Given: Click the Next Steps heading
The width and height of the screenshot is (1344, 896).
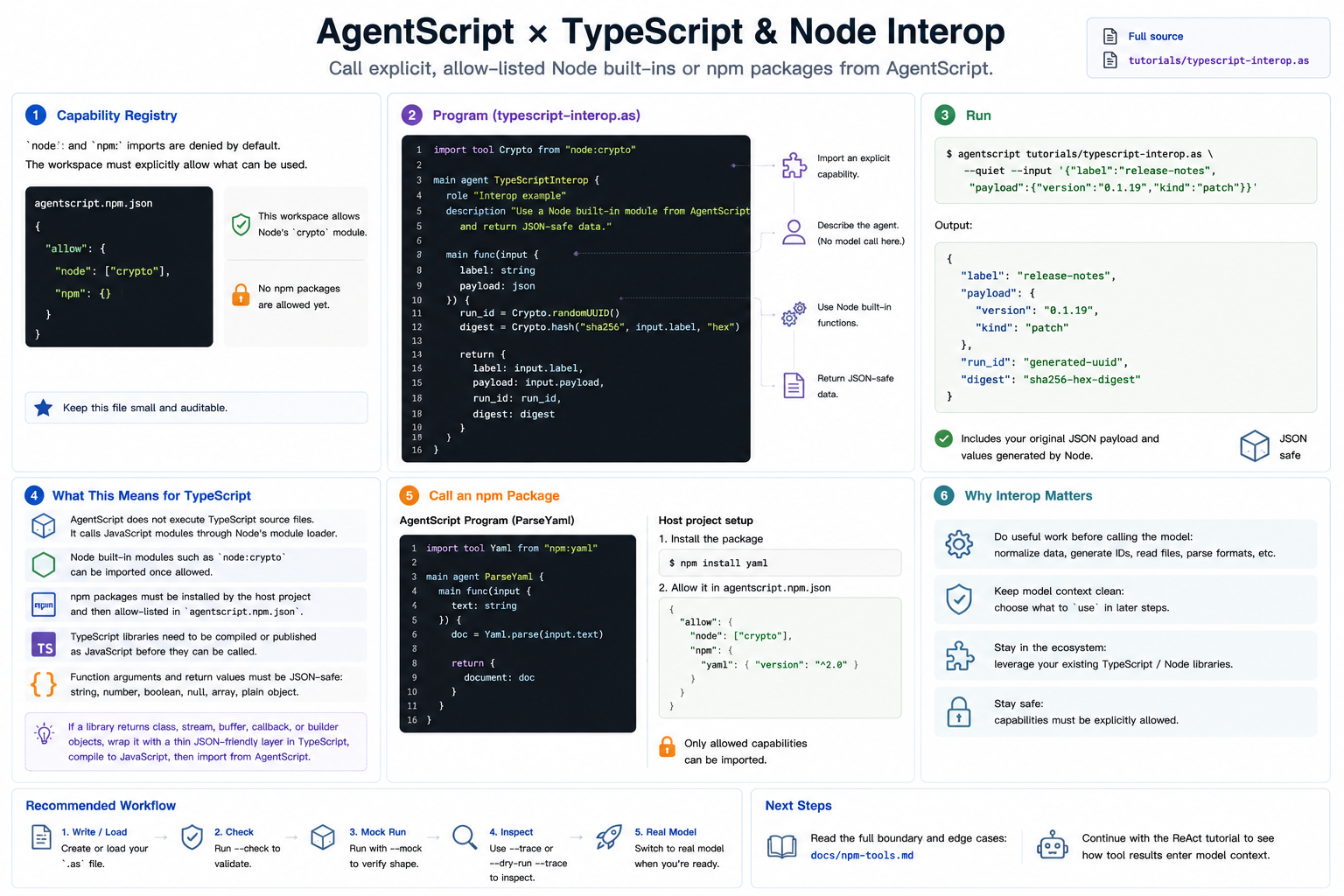Looking at the screenshot, I should pyautogui.click(x=798, y=806).
